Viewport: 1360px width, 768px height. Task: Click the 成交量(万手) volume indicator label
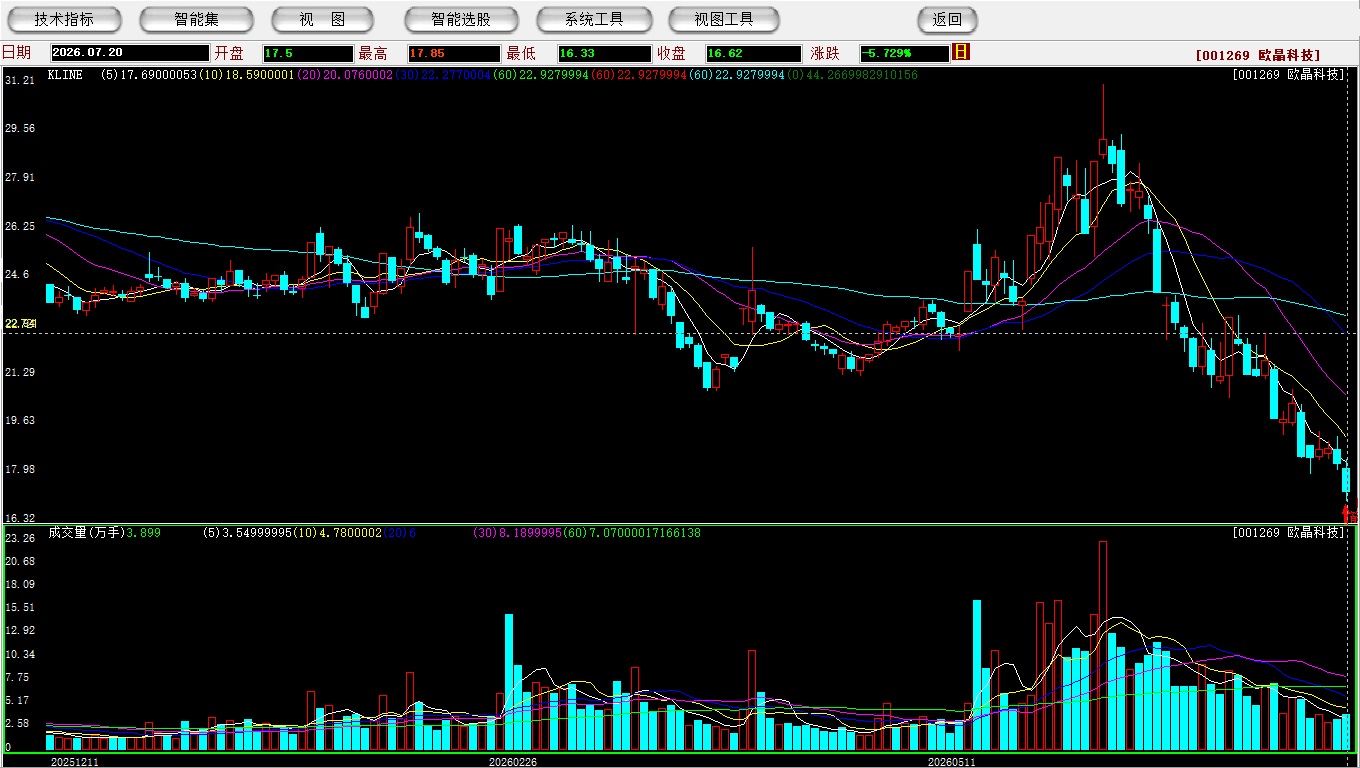click(x=85, y=533)
